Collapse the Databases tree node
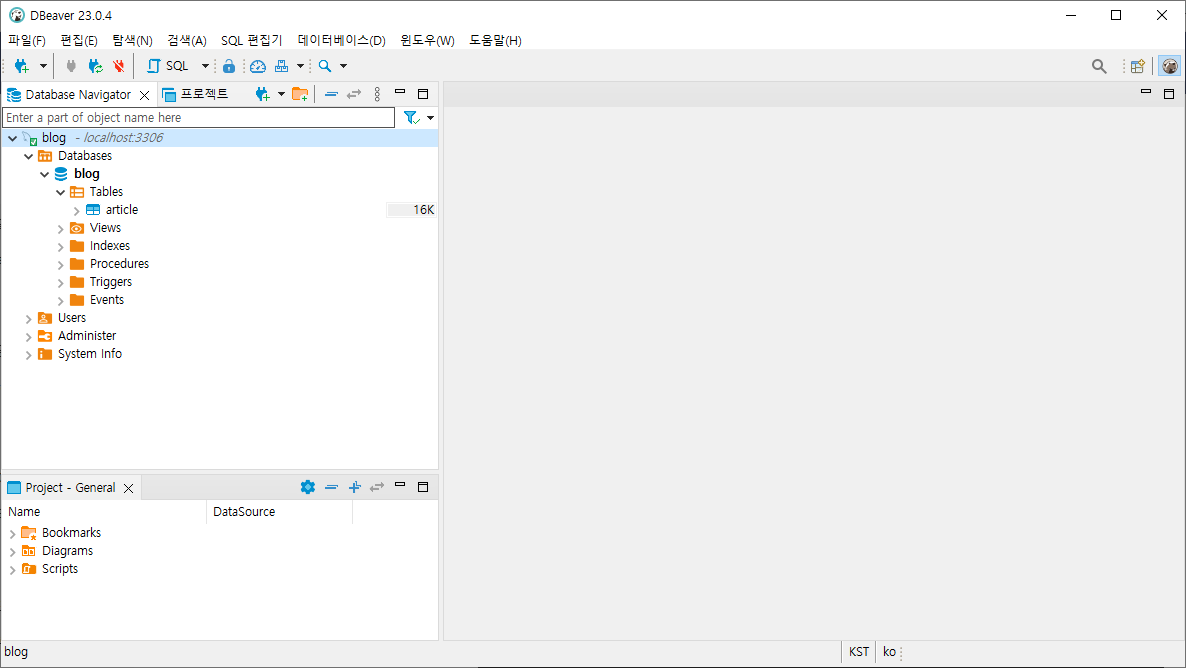Screen dimensions: 1186x668 (29, 157)
